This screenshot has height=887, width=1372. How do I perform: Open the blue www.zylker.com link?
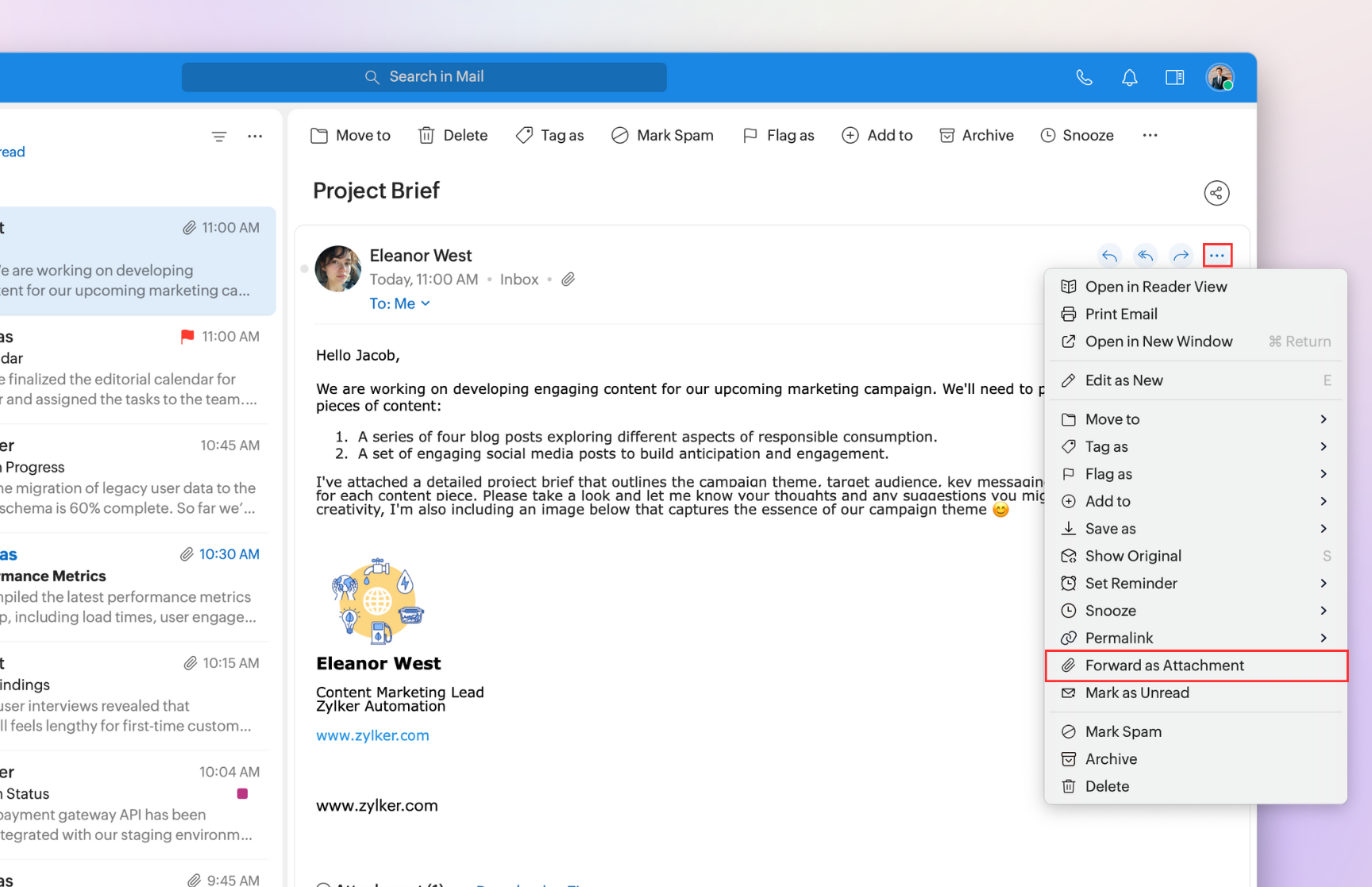[x=372, y=735]
